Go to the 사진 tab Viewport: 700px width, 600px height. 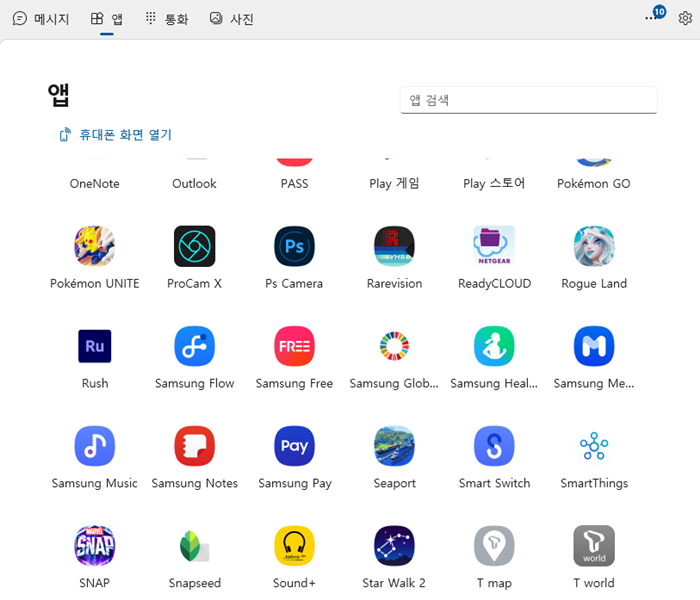pyautogui.click(x=232, y=19)
